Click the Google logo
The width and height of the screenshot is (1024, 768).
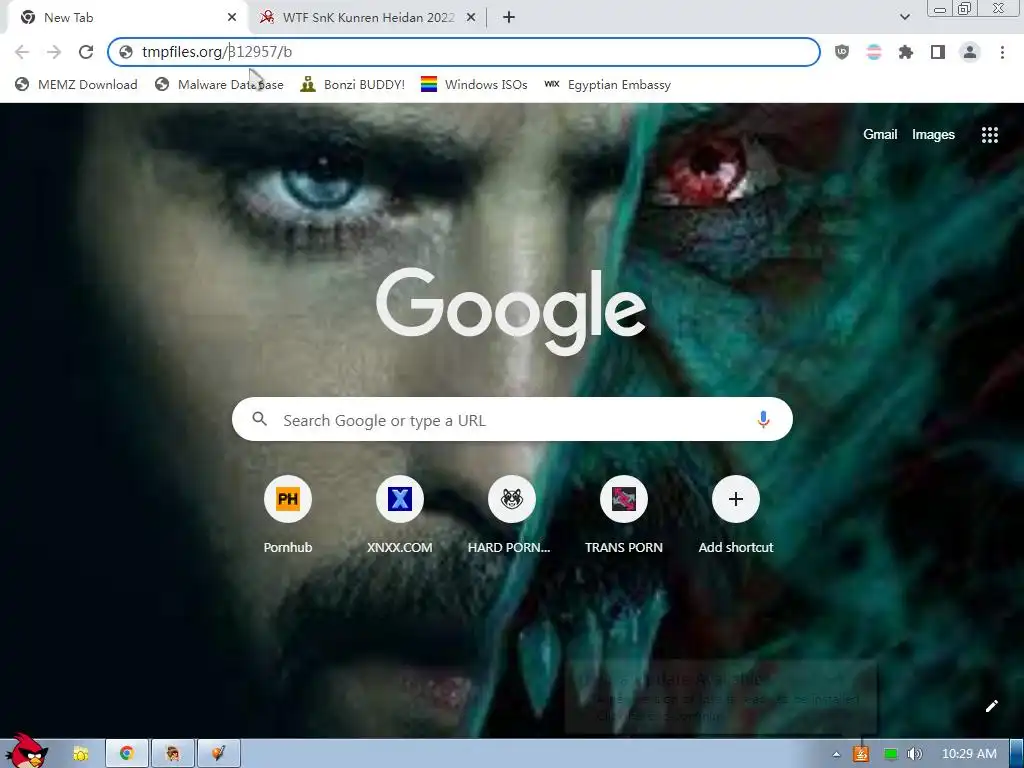pos(511,311)
